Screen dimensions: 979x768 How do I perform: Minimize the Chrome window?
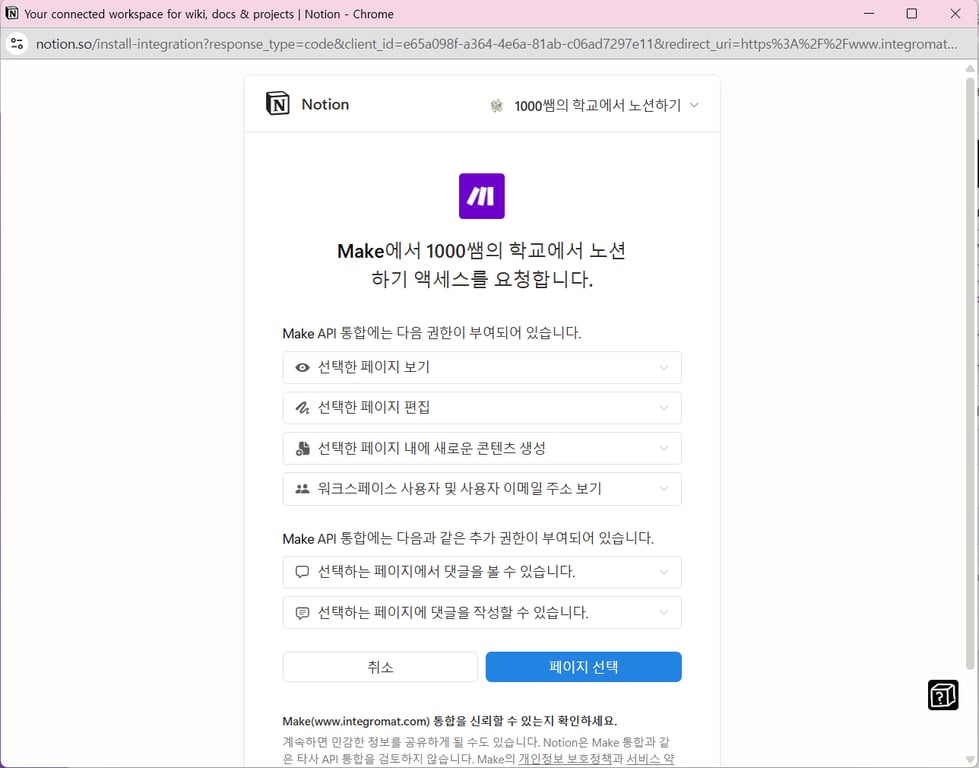tap(868, 13)
